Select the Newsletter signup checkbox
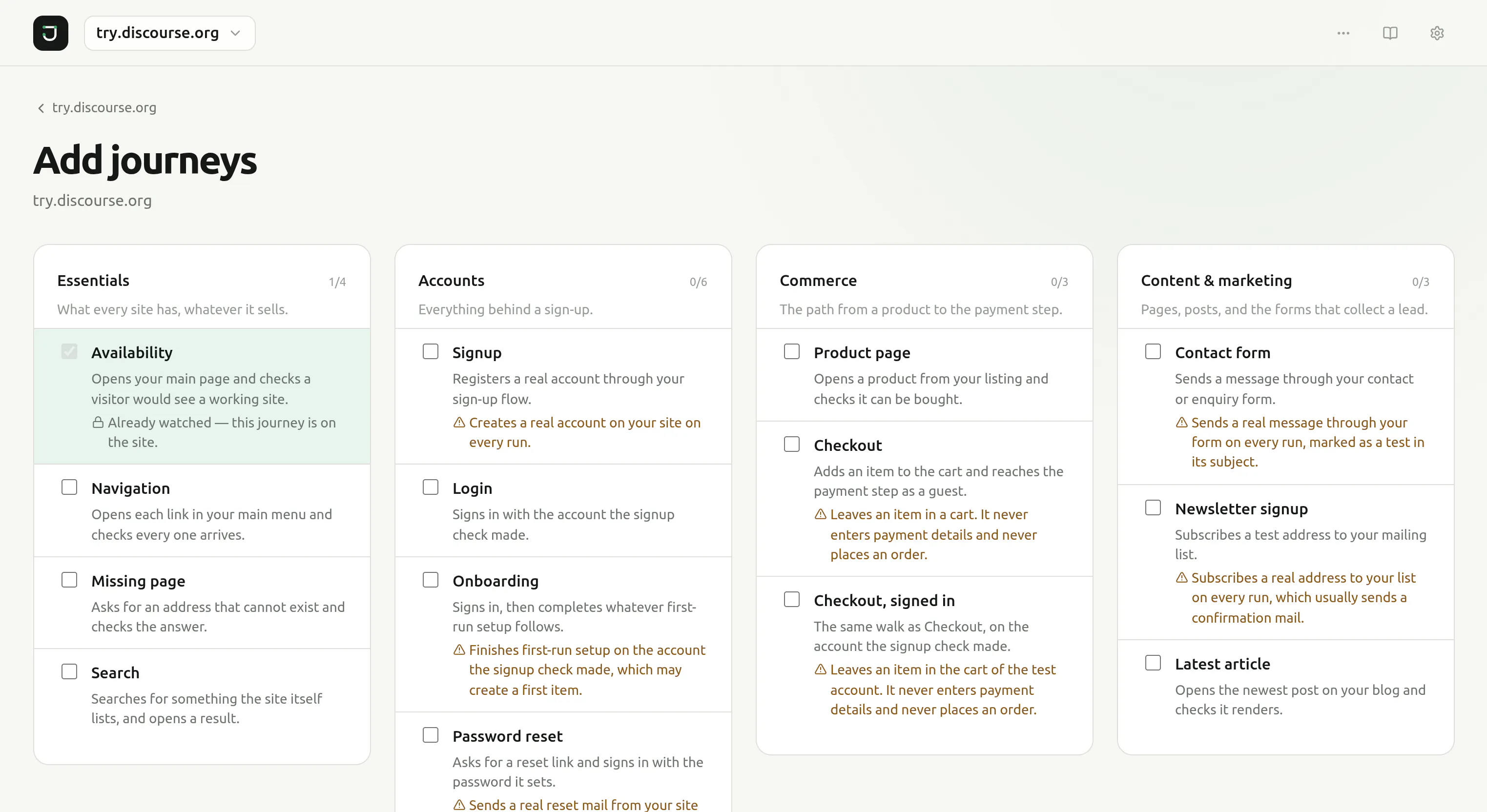 click(x=1154, y=507)
